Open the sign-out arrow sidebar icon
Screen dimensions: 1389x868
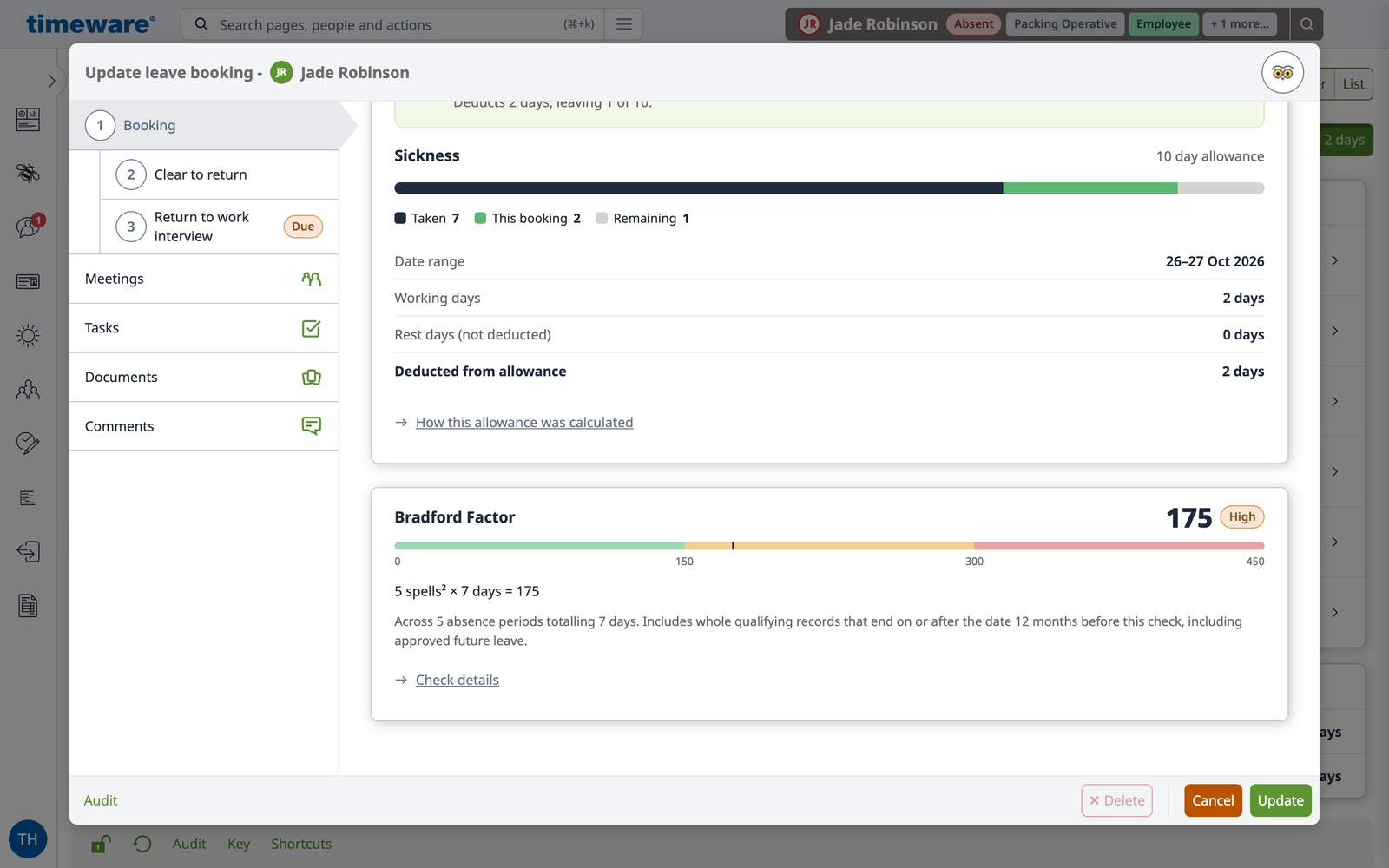coord(28,551)
